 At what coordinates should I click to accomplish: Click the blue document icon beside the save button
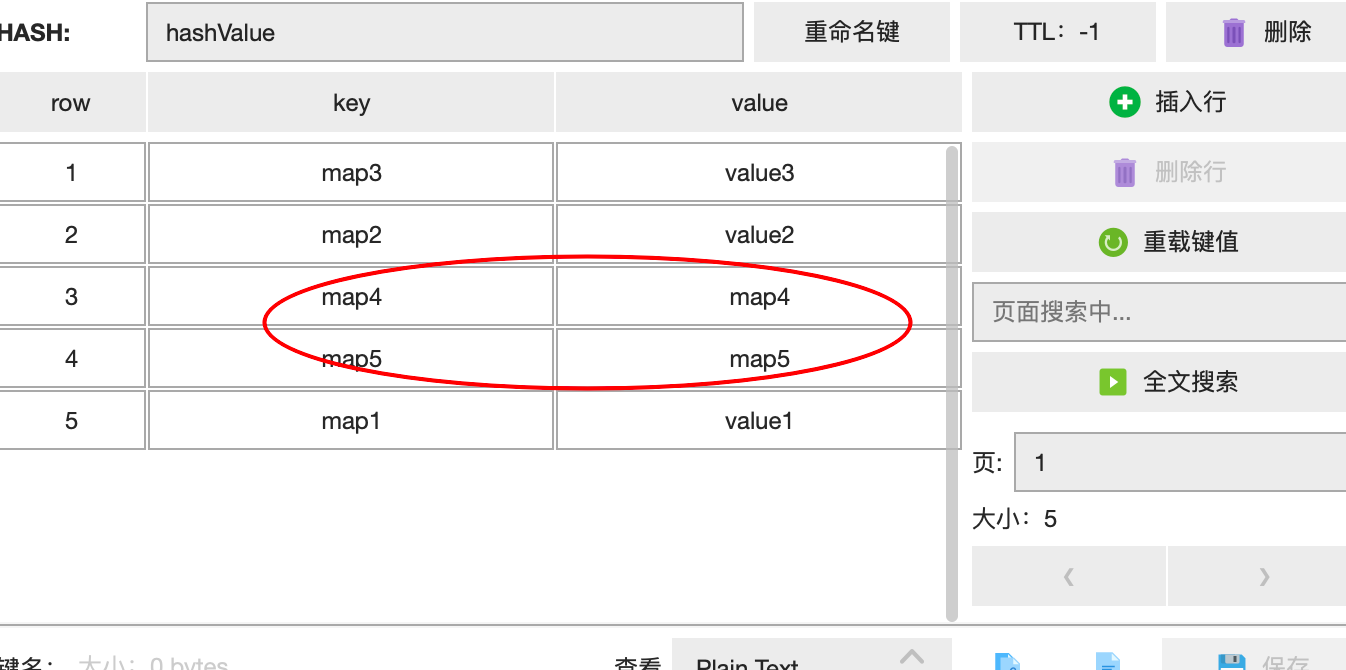1106,660
